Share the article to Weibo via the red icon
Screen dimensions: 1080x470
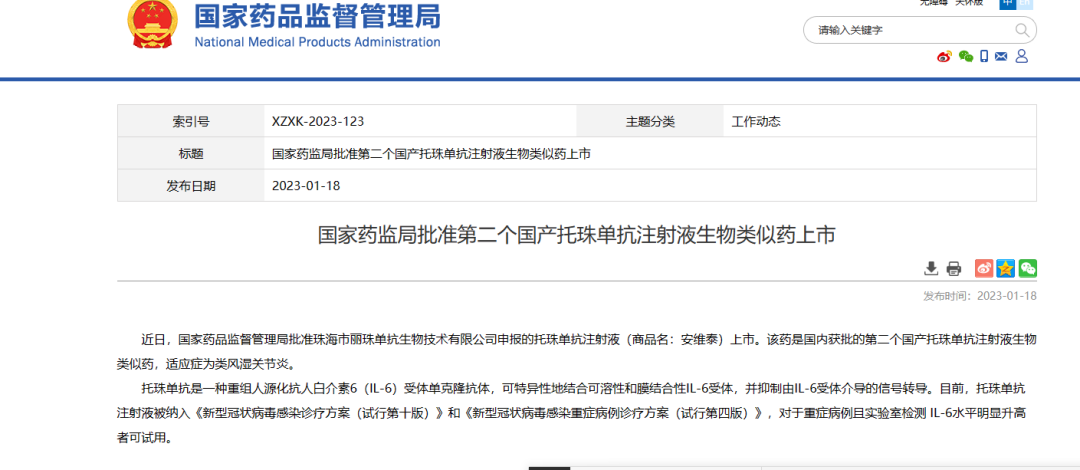point(984,268)
